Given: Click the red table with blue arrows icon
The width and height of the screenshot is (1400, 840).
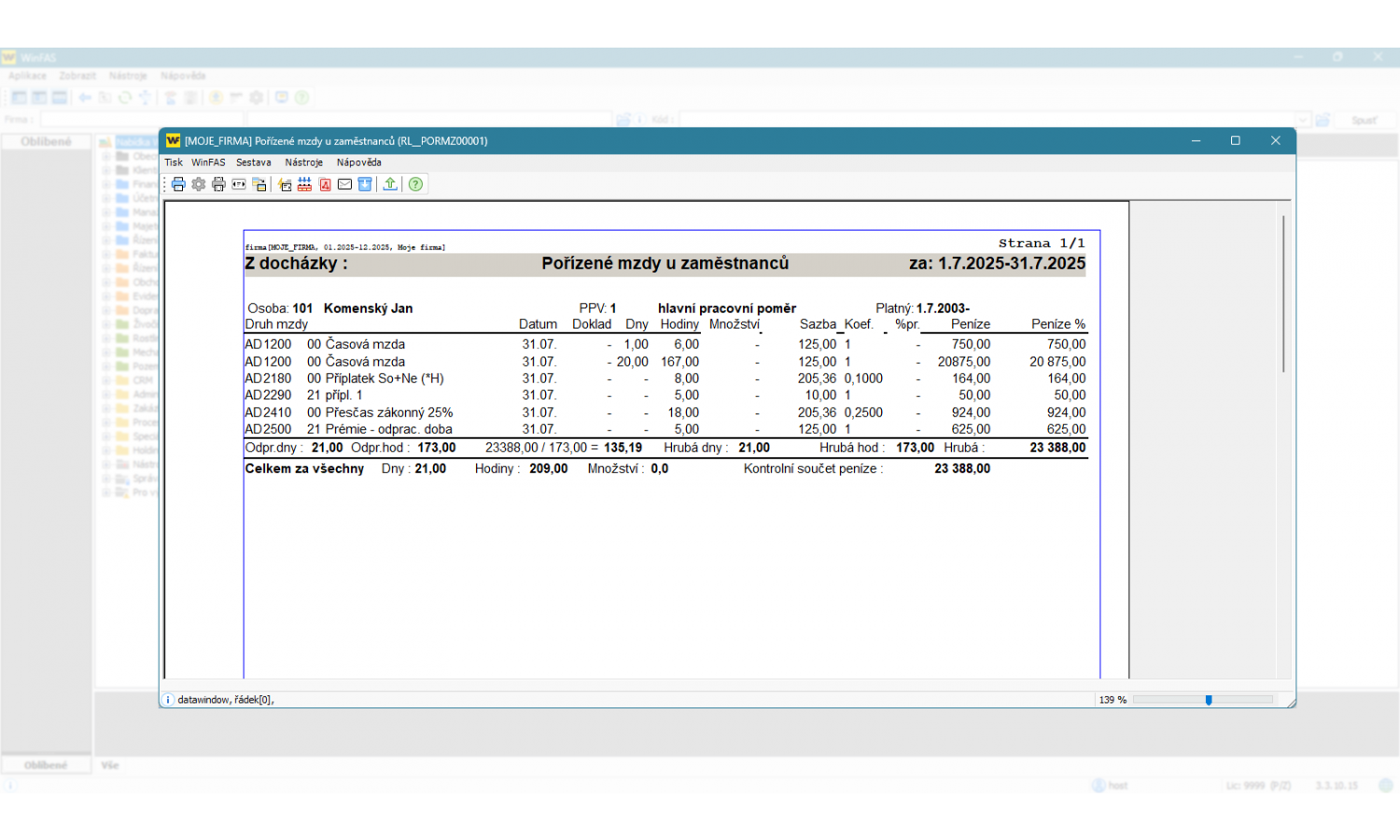Looking at the screenshot, I should coord(304,185).
